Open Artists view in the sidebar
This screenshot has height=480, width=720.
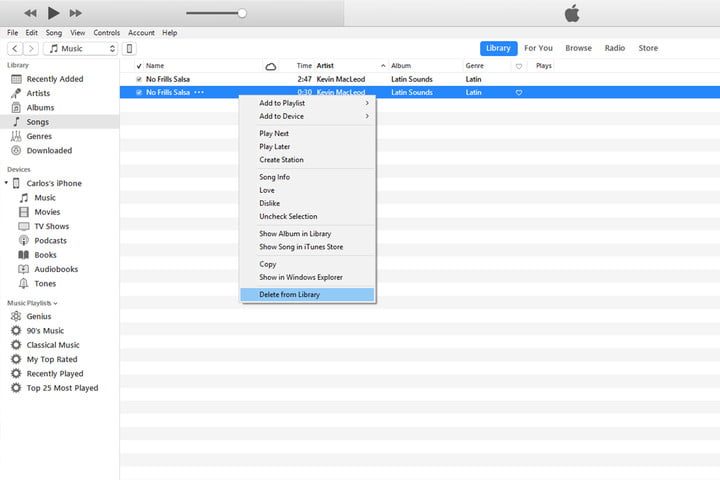point(38,93)
